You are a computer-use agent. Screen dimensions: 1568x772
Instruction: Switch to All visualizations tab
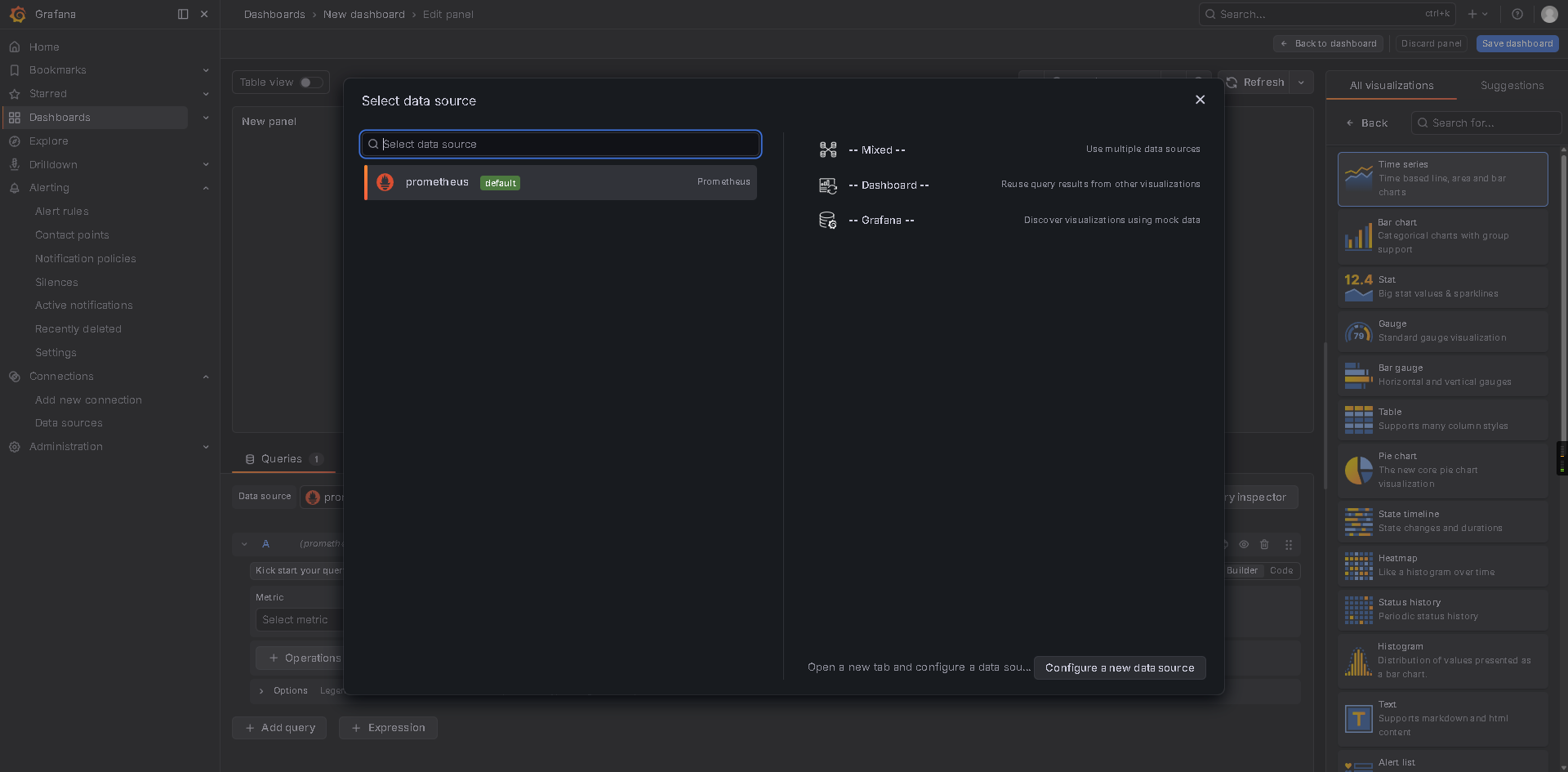tap(1391, 86)
